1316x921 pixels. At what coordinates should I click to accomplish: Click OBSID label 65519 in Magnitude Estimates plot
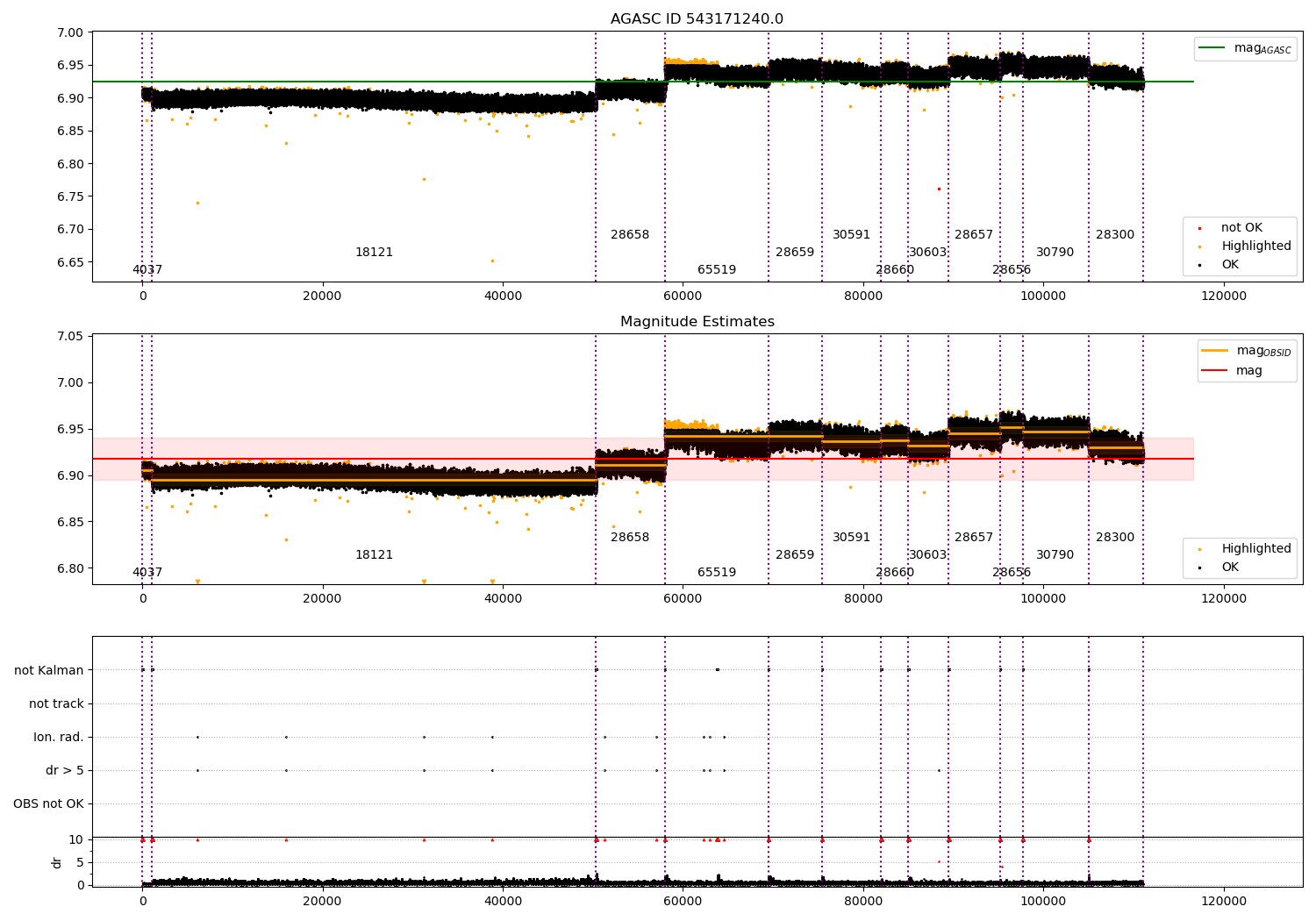[x=717, y=573]
